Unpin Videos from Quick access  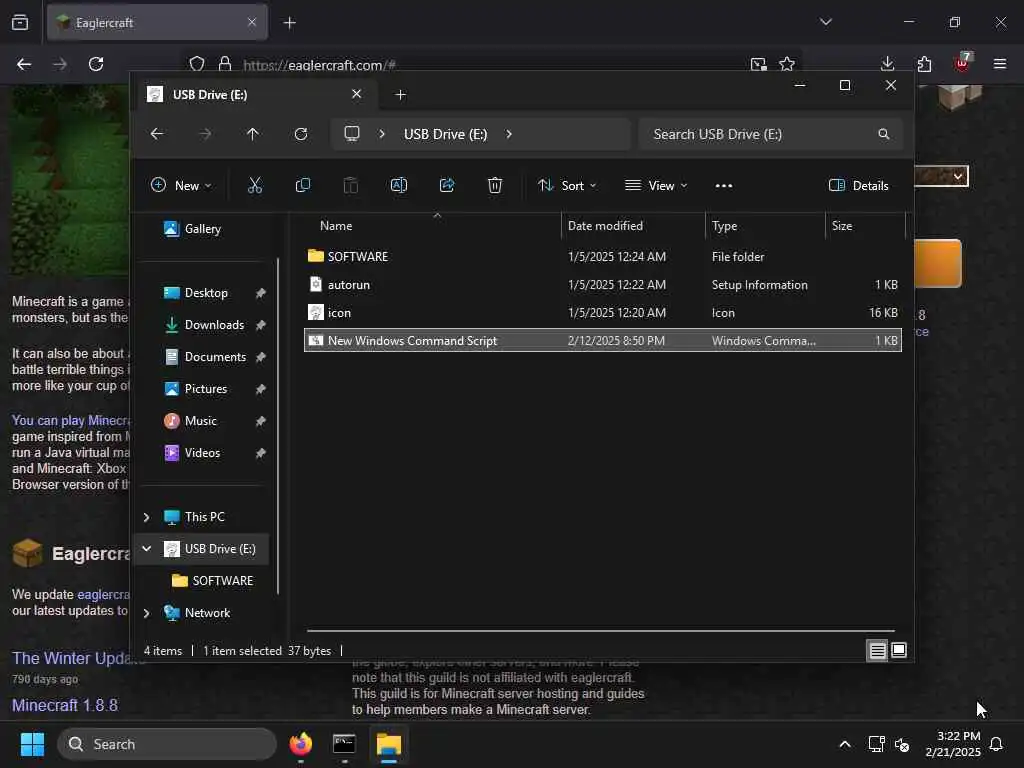pos(261,453)
